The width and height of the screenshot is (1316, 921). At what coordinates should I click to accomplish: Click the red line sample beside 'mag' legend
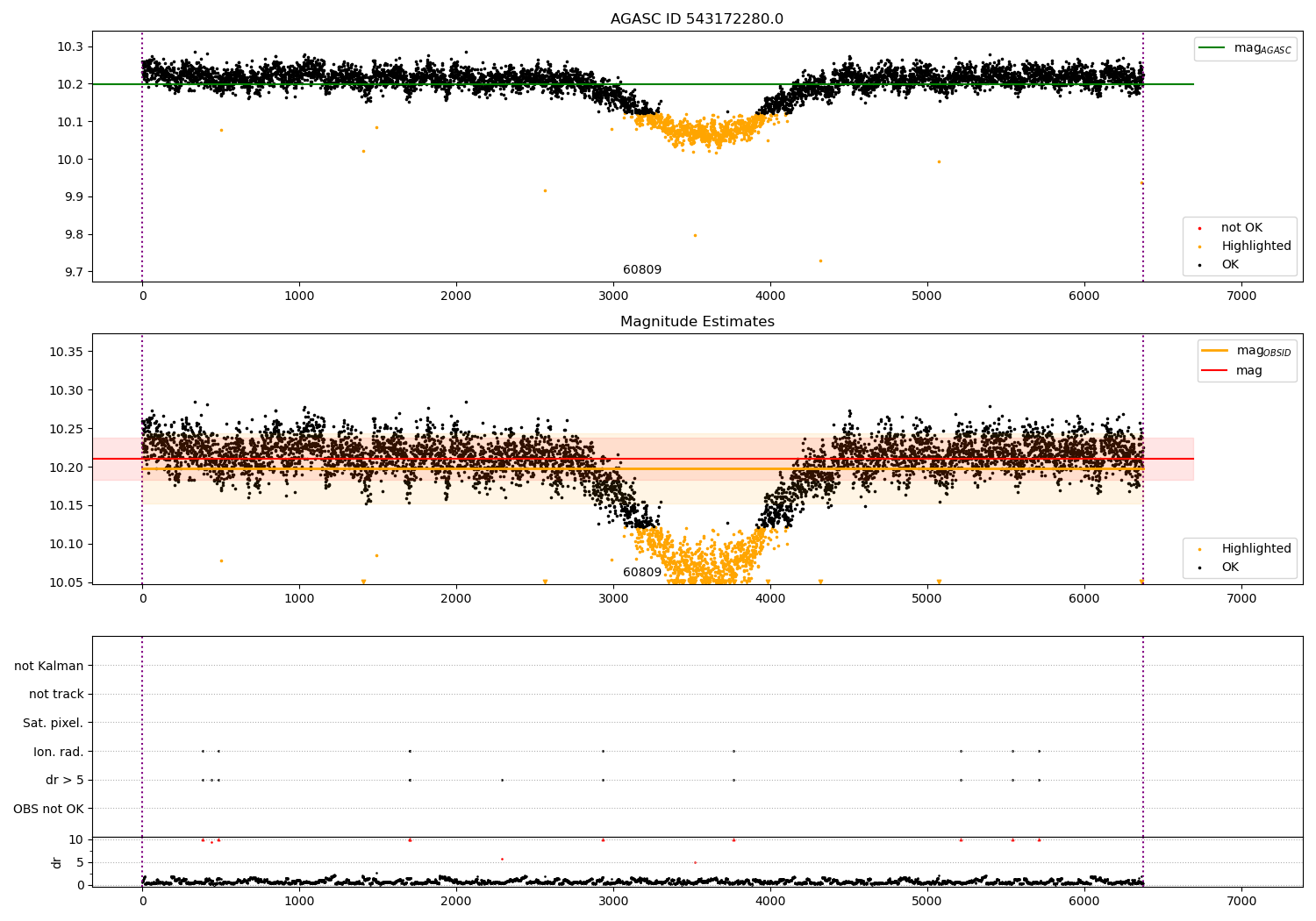click(x=1214, y=371)
